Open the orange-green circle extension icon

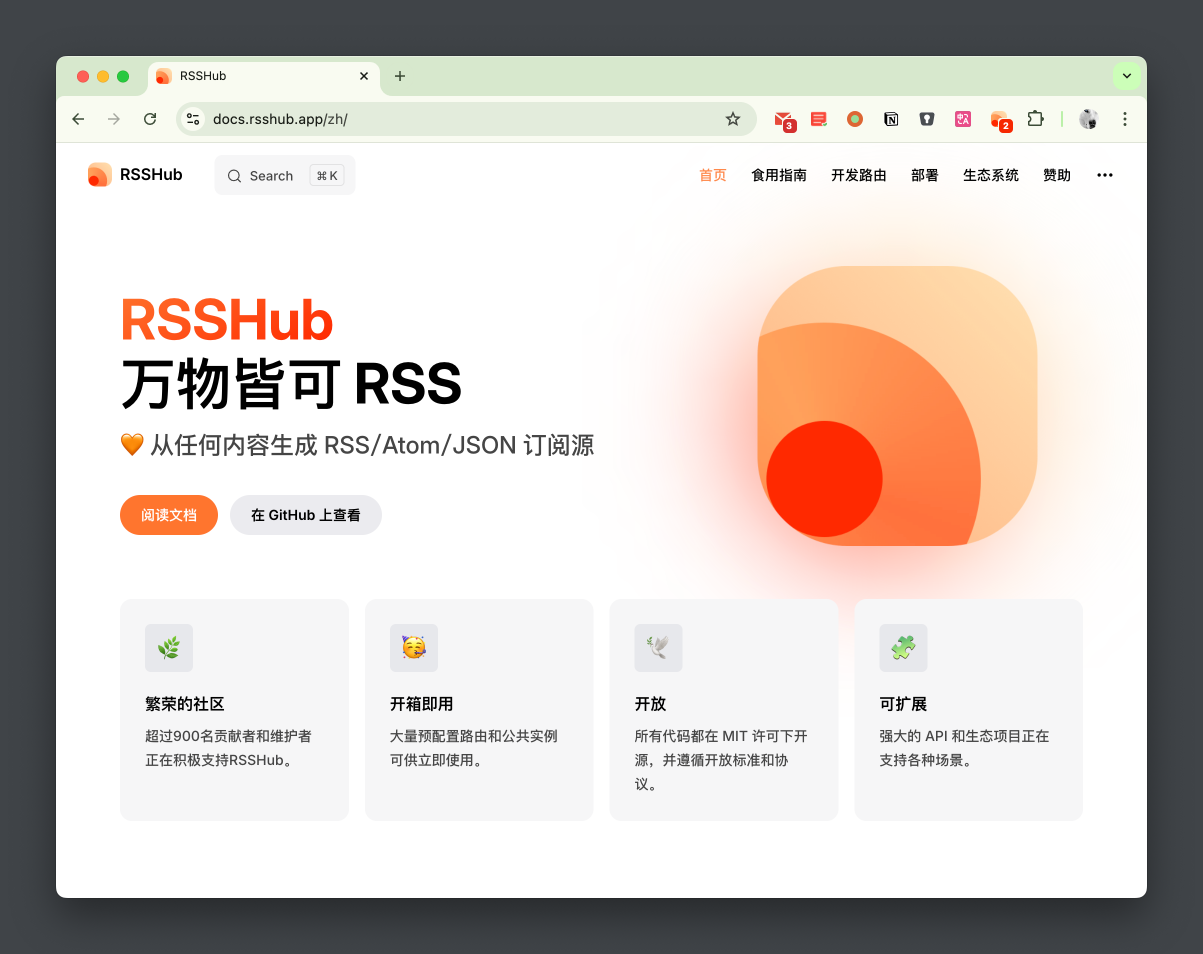855,119
